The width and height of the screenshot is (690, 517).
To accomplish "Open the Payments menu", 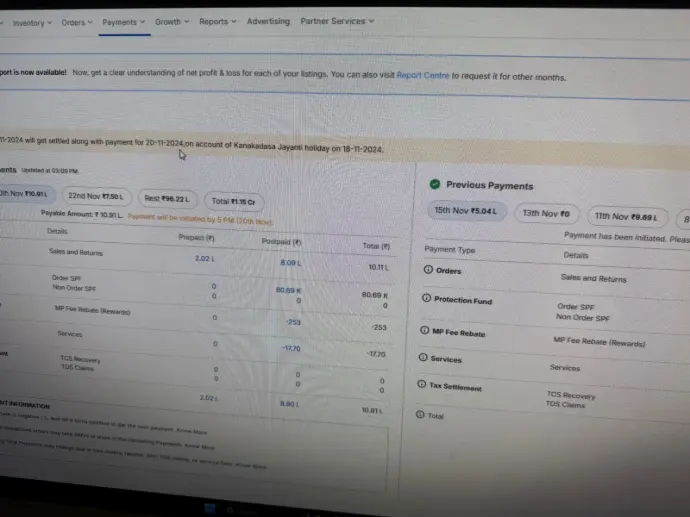I will tap(124, 21).
